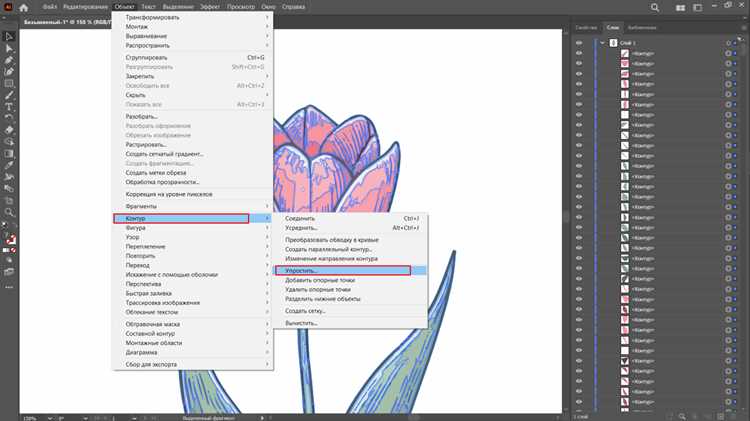Choose Упростить... in the Контур submenu
Image resolution: width=750 pixels, height=421 pixels.
(351, 271)
